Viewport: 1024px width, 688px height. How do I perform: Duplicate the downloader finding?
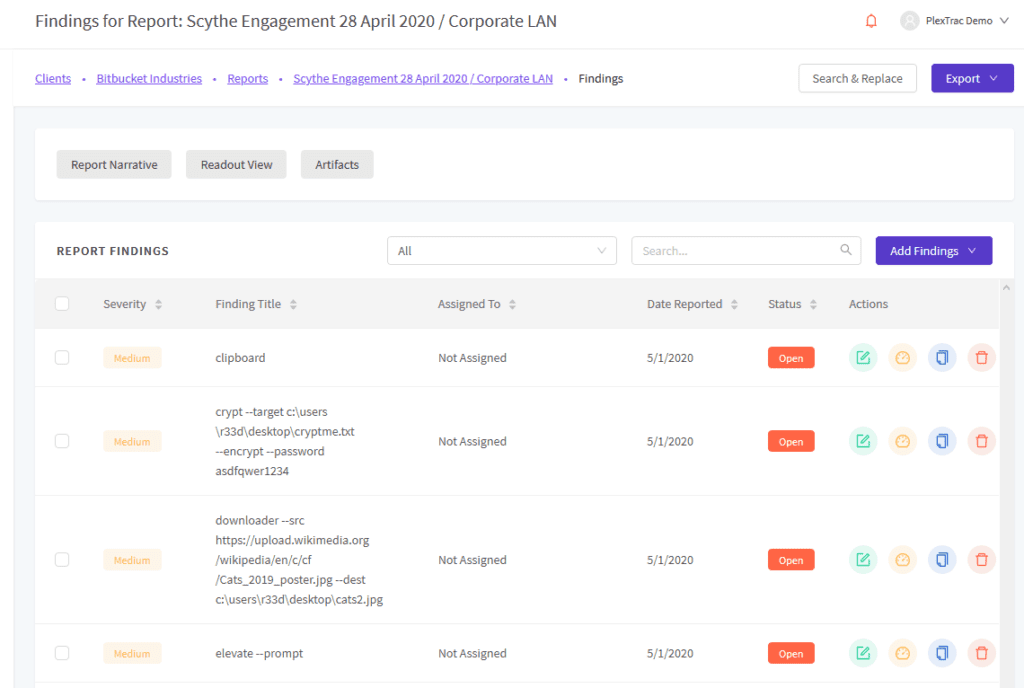(941, 559)
